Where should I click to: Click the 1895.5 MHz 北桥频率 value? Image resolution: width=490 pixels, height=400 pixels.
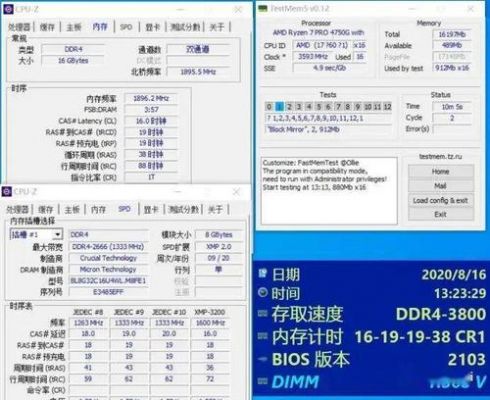[198, 72]
